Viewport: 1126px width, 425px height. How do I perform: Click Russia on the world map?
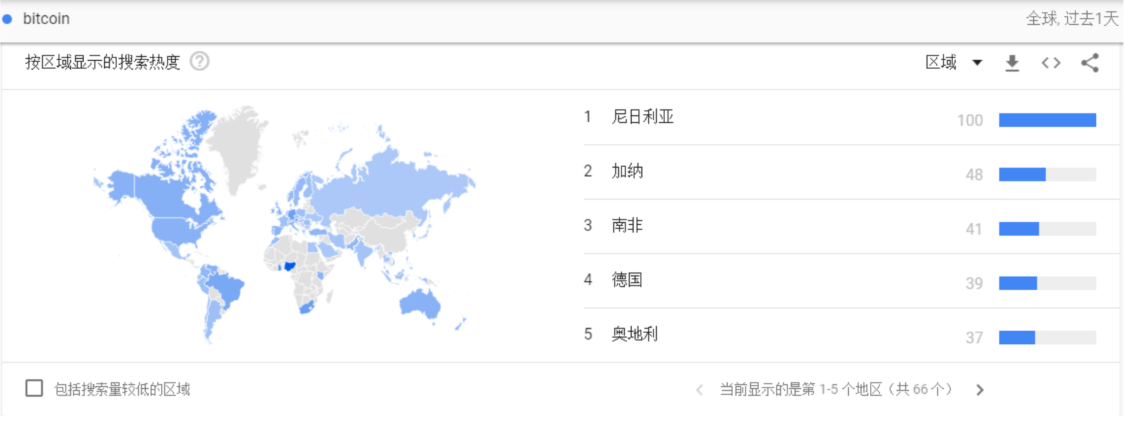[x=400, y=180]
